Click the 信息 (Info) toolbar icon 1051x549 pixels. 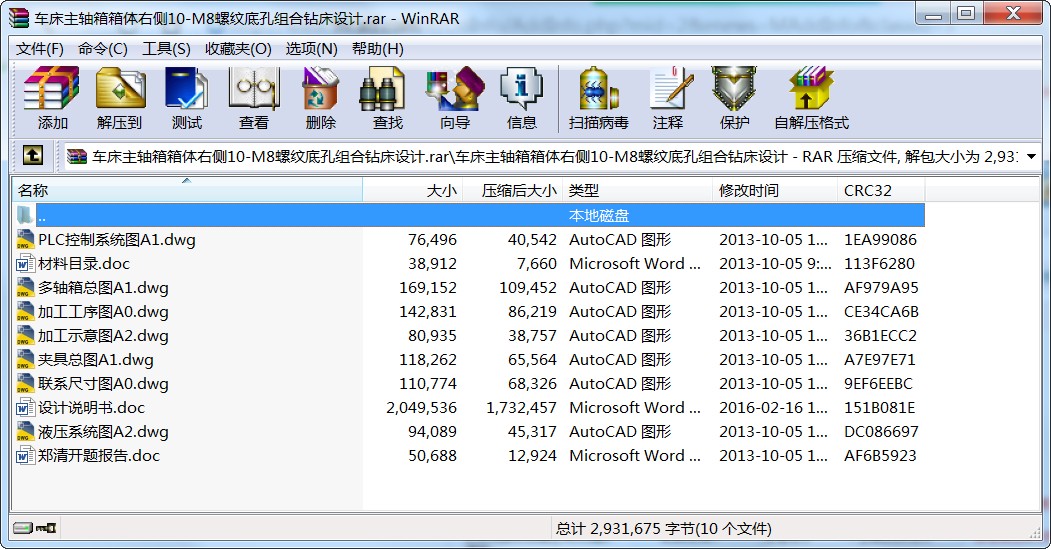tap(521, 88)
